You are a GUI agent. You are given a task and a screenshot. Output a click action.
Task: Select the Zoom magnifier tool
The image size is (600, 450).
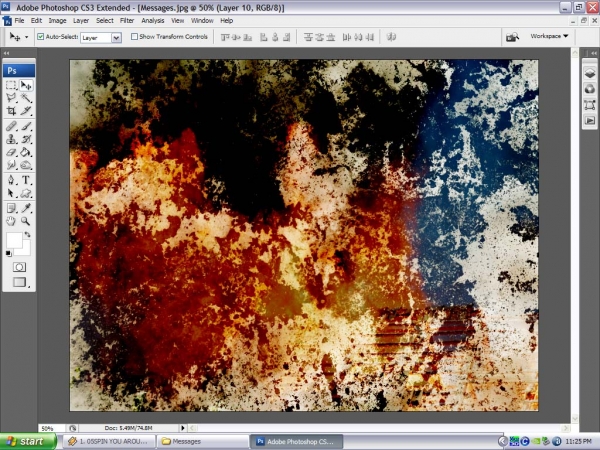26,221
